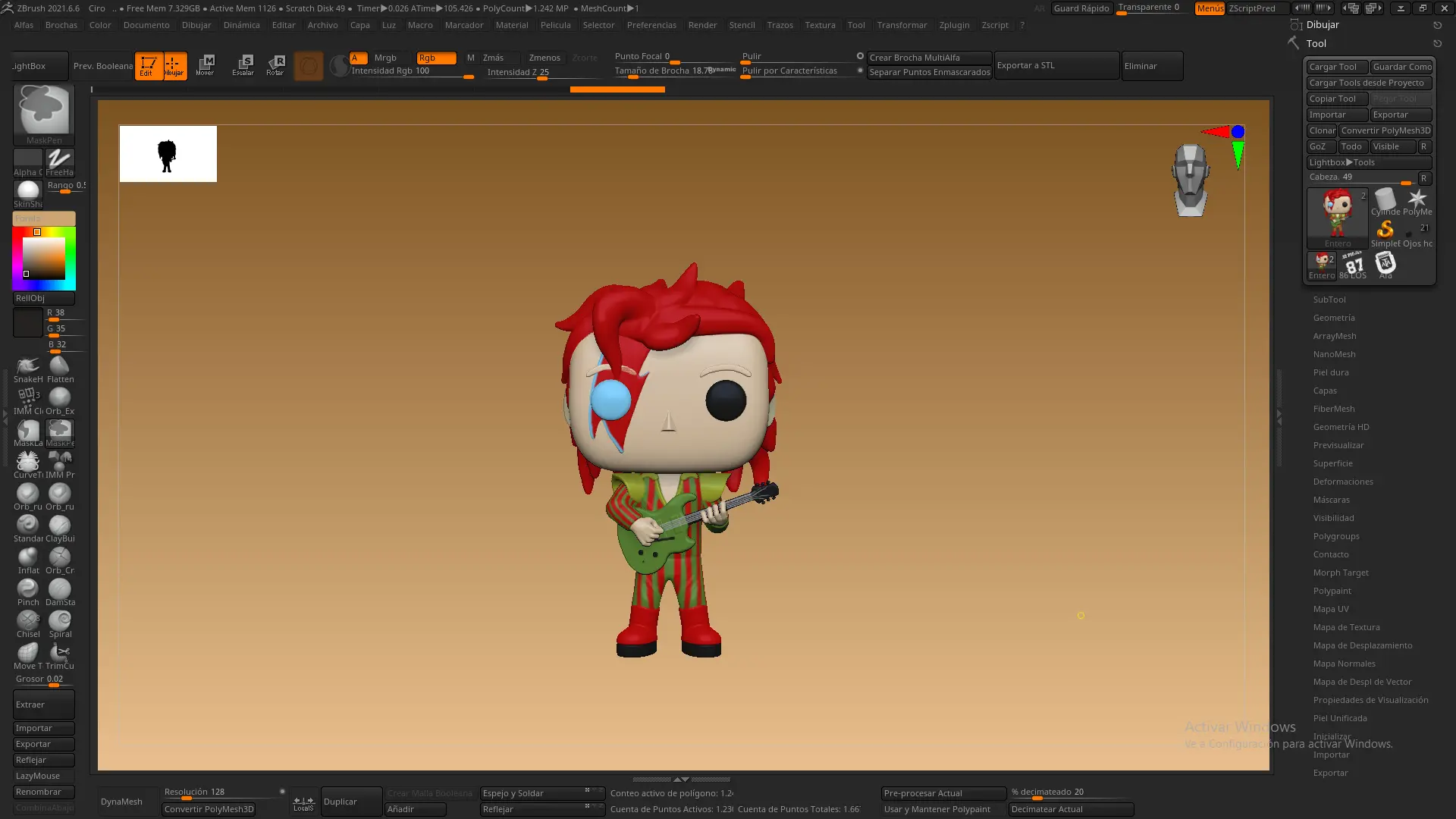Viewport: 1456px width, 819px height.
Task: Select the Move Topological brush
Action: (x=28, y=656)
